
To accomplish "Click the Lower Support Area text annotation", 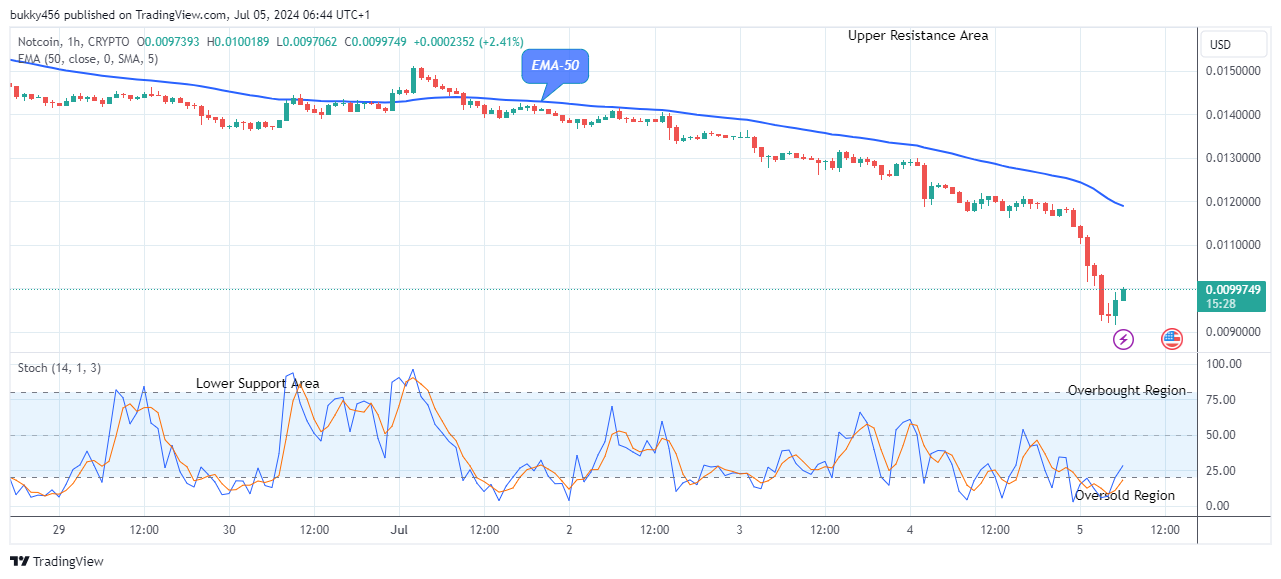I will click(x=258, y=383).
